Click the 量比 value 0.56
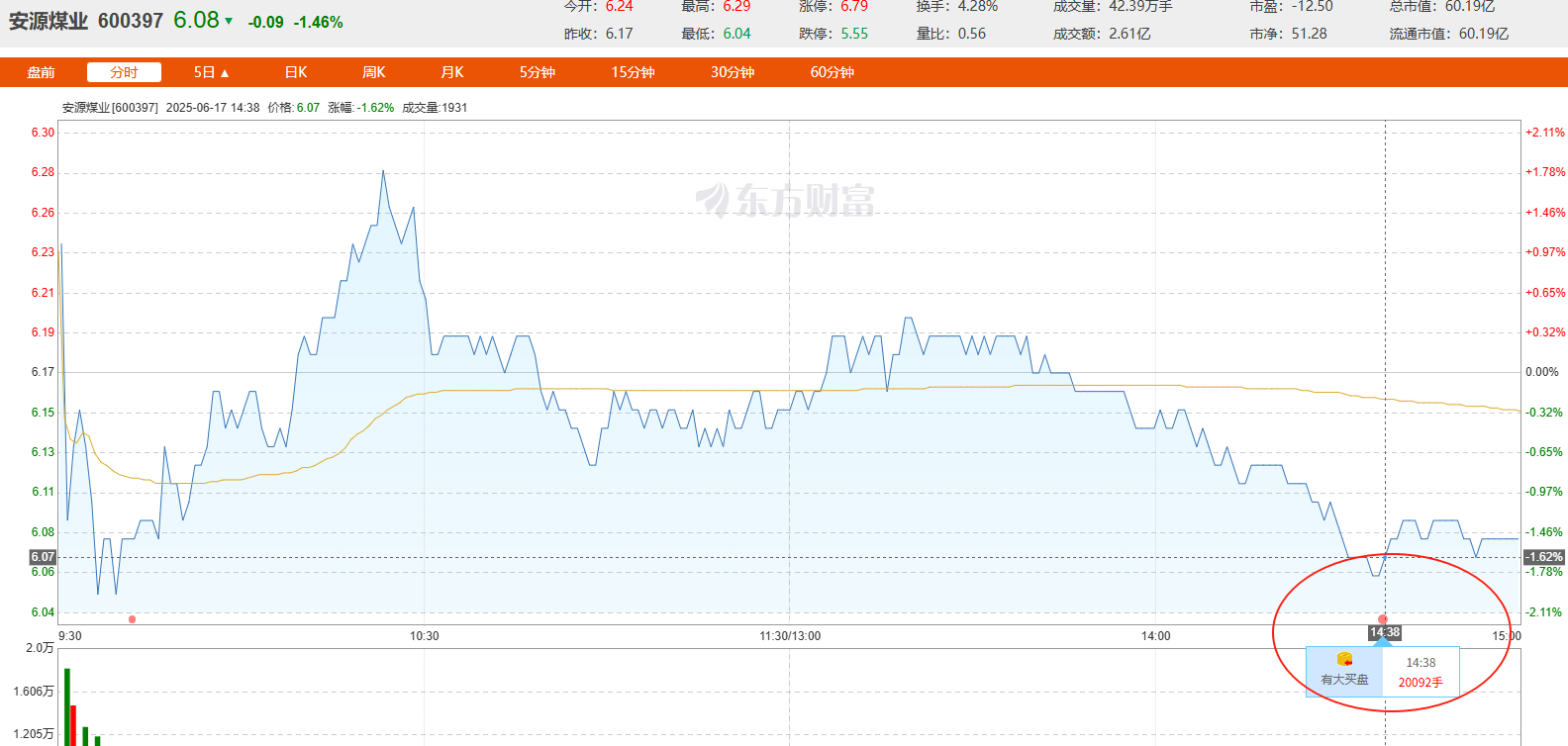 tap(972, 34)
